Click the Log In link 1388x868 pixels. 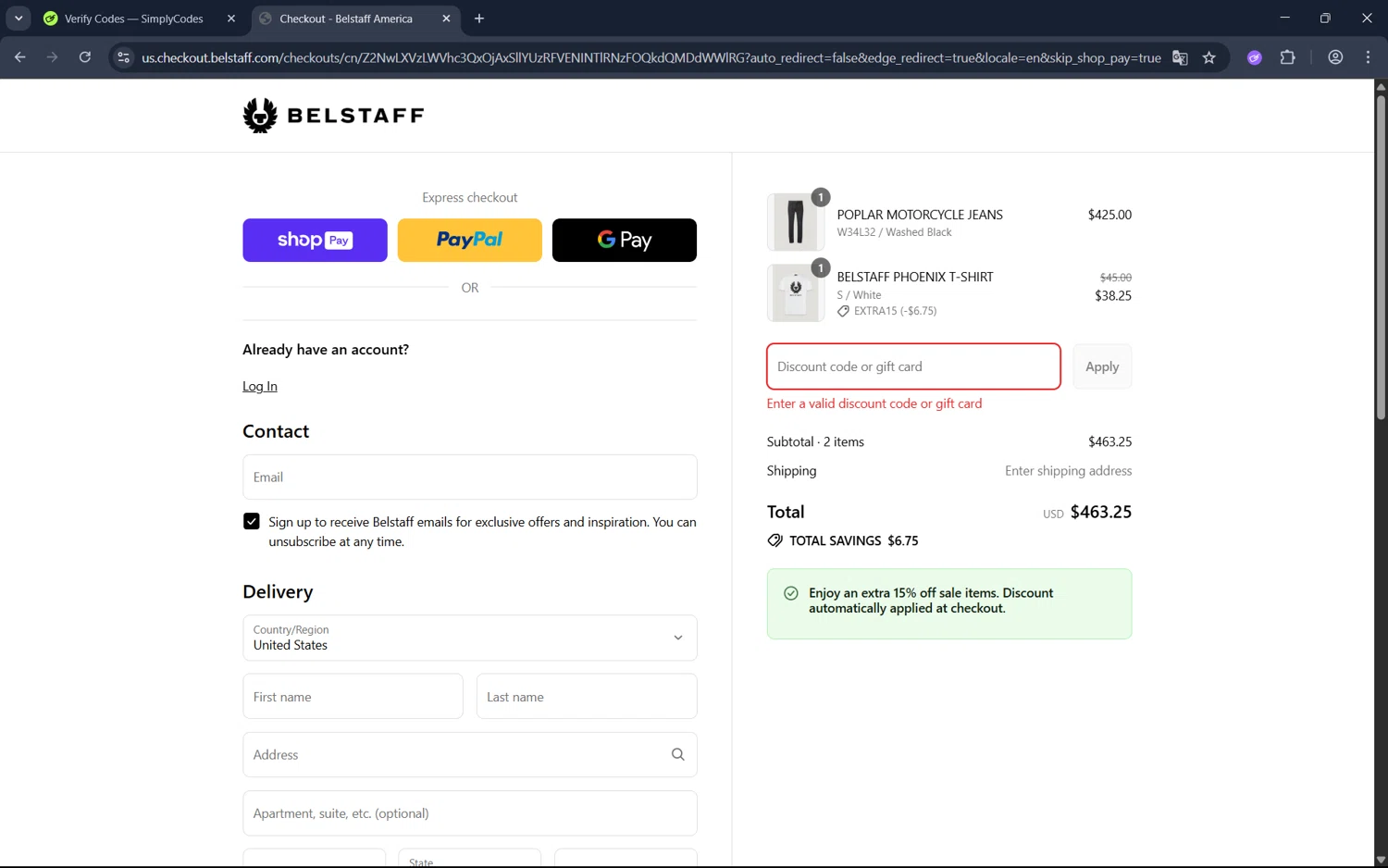(x=260, y=386)
